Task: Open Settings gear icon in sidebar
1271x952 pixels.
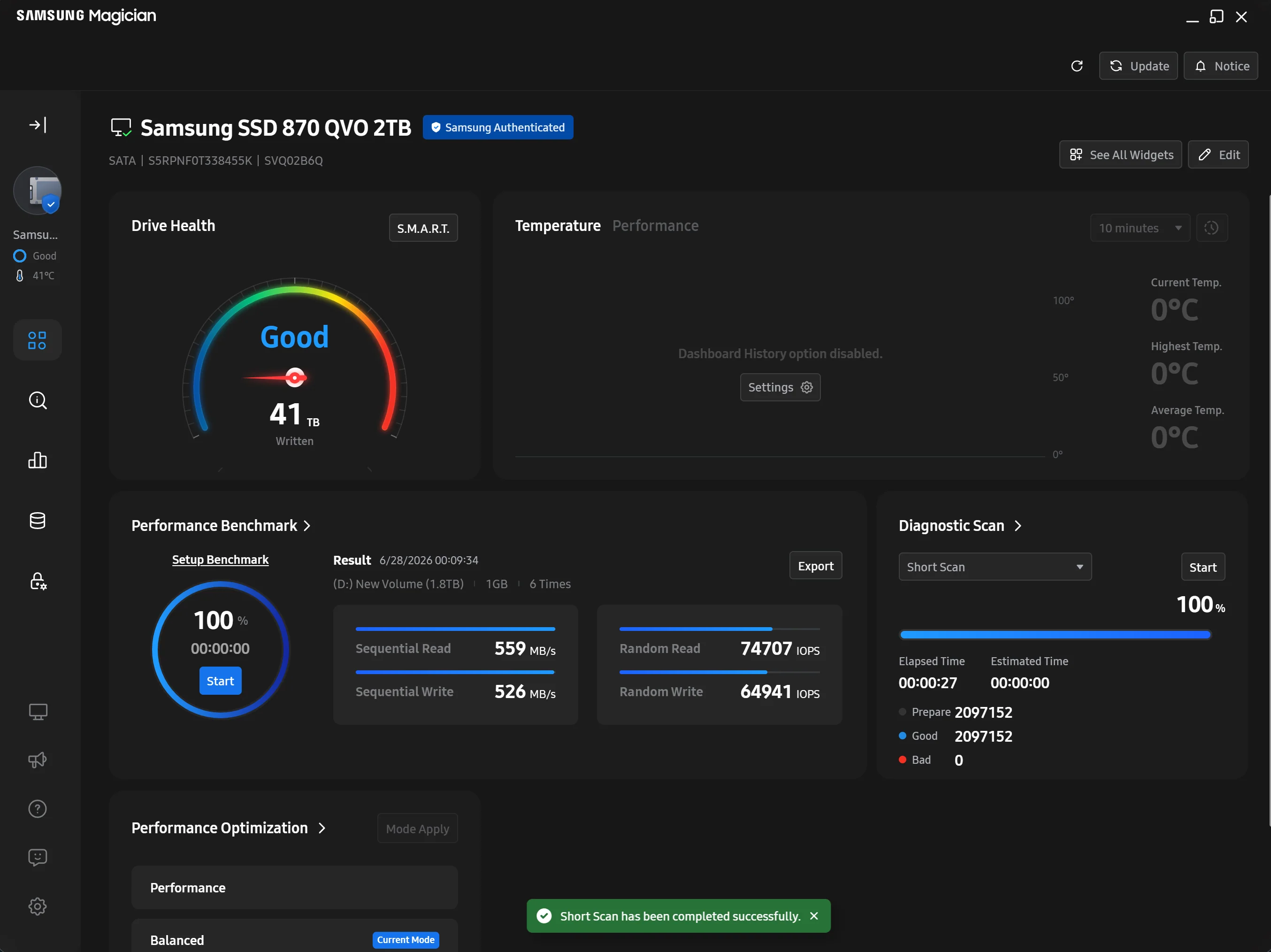Action: [x=38, y=906]
